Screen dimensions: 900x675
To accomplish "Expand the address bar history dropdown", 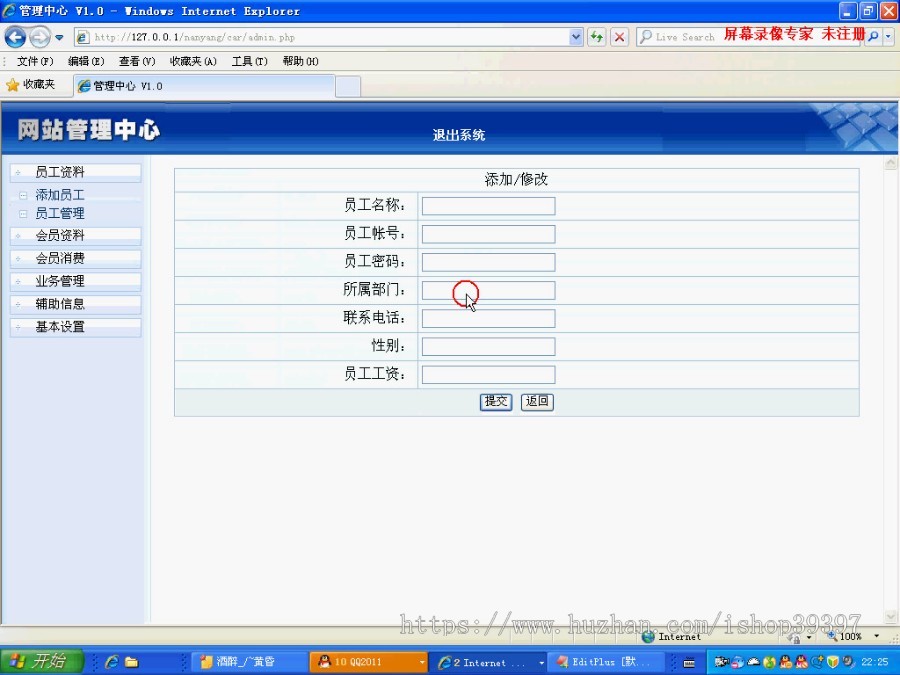I will click(x=576, y=37).
